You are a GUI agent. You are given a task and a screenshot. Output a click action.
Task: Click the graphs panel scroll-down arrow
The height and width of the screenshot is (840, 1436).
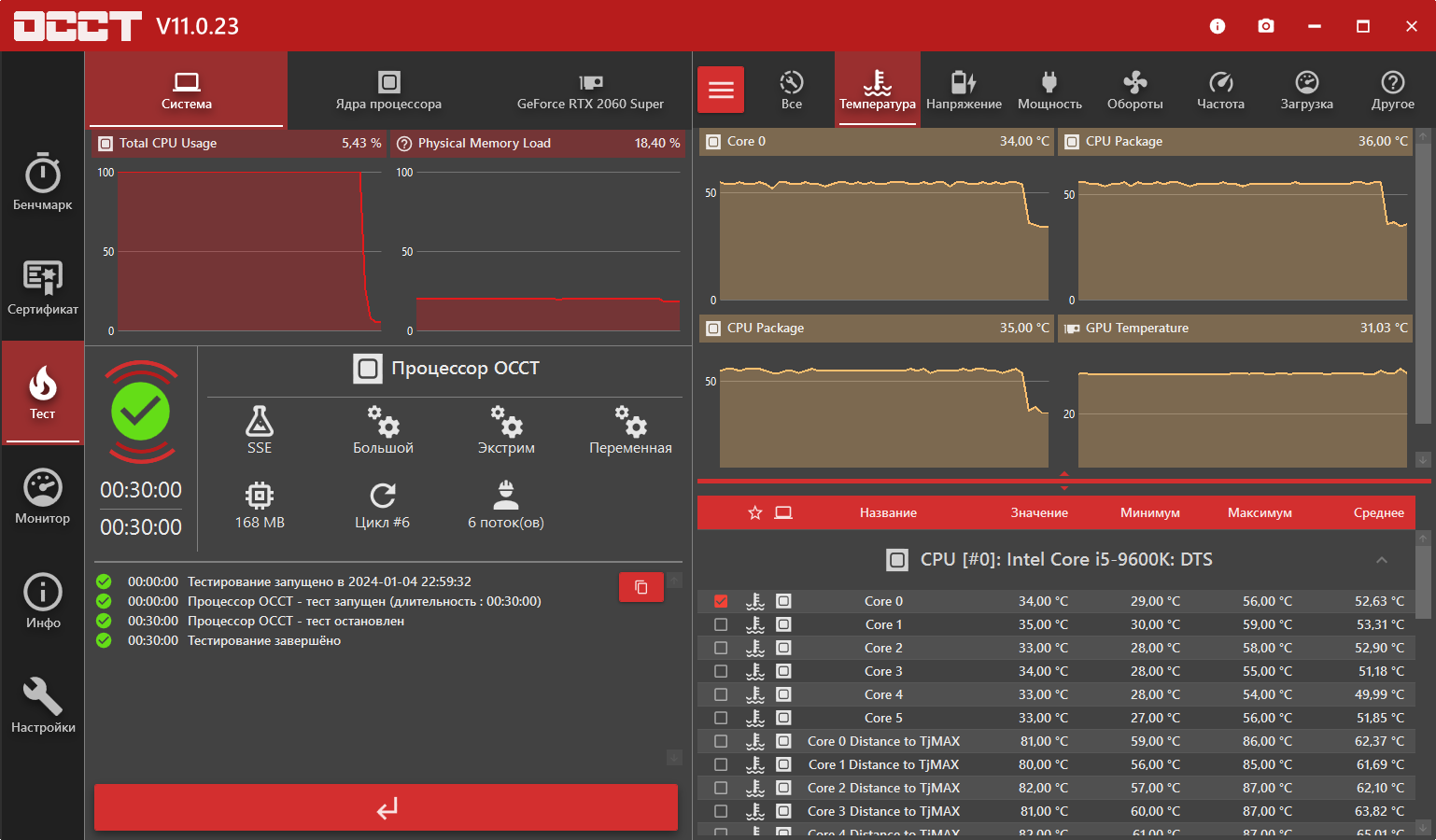coord(1424,459)
